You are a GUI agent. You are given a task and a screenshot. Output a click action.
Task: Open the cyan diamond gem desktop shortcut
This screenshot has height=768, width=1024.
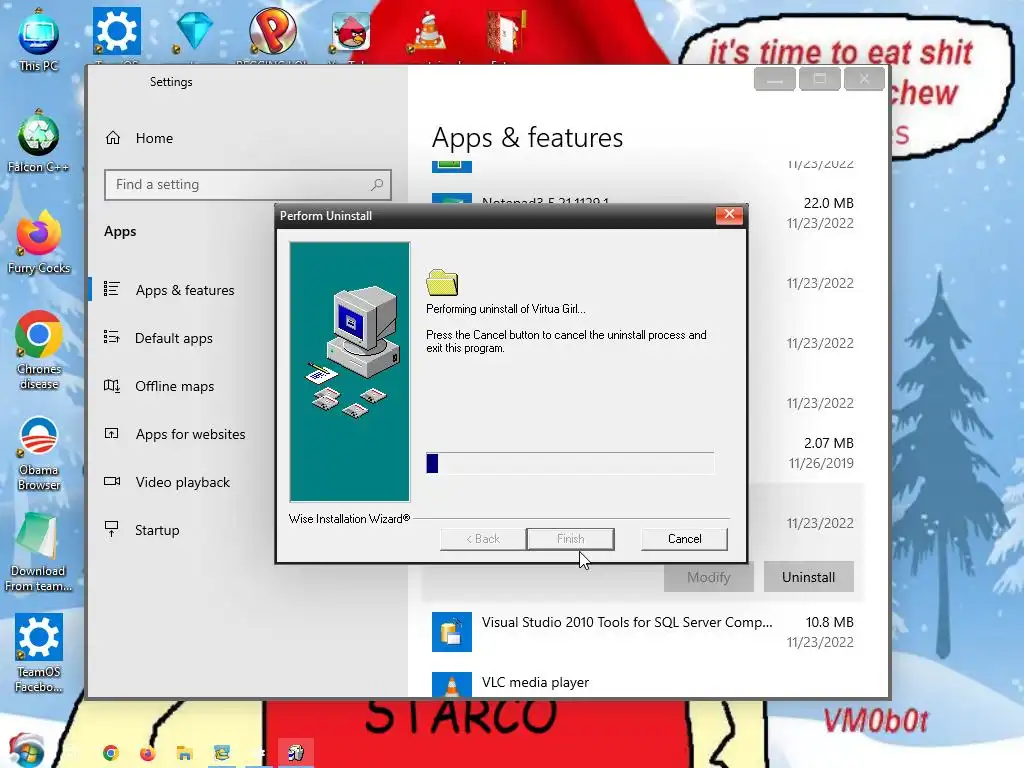point(194,31)
